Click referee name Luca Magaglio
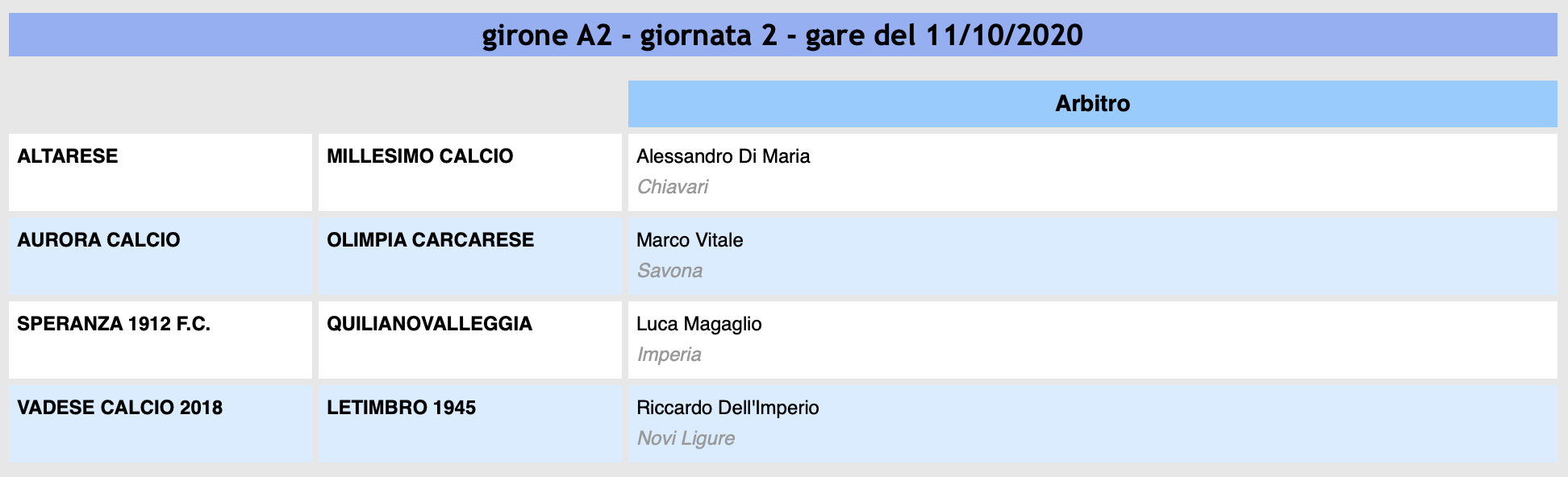Image resolution: width=1568 pixels, height=477 pixels. (699, 324)
